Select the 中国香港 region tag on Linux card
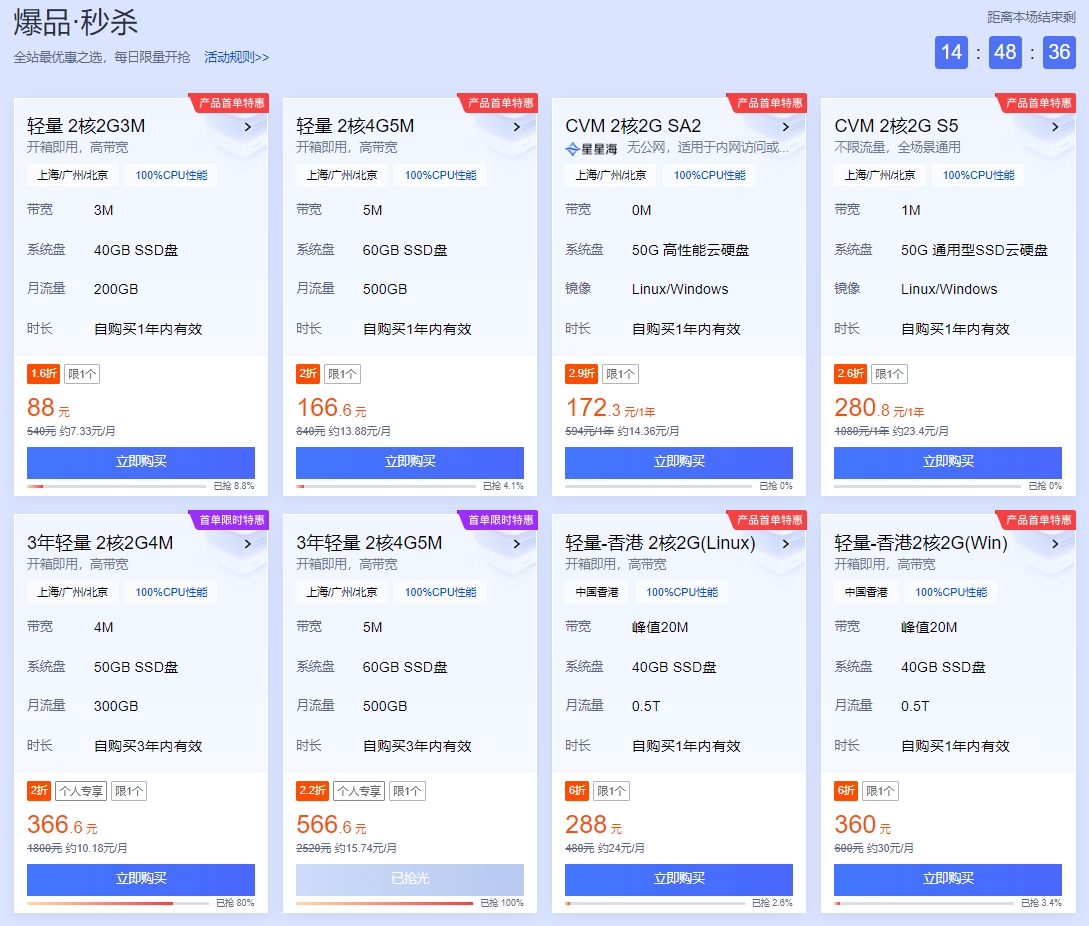1089x926 pixels. [597, 592]
